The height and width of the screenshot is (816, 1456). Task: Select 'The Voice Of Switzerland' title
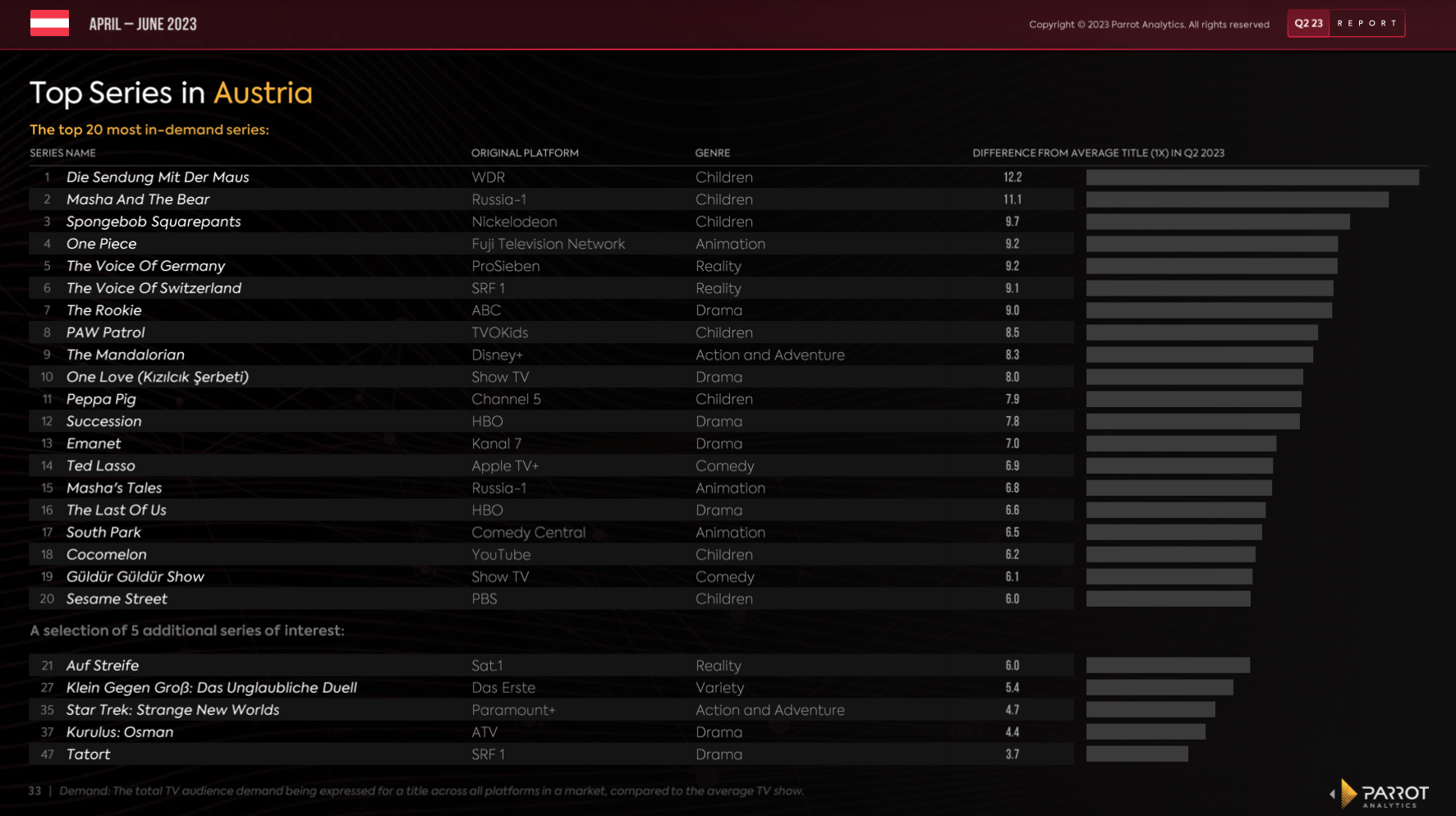click(x=154, y=288)
